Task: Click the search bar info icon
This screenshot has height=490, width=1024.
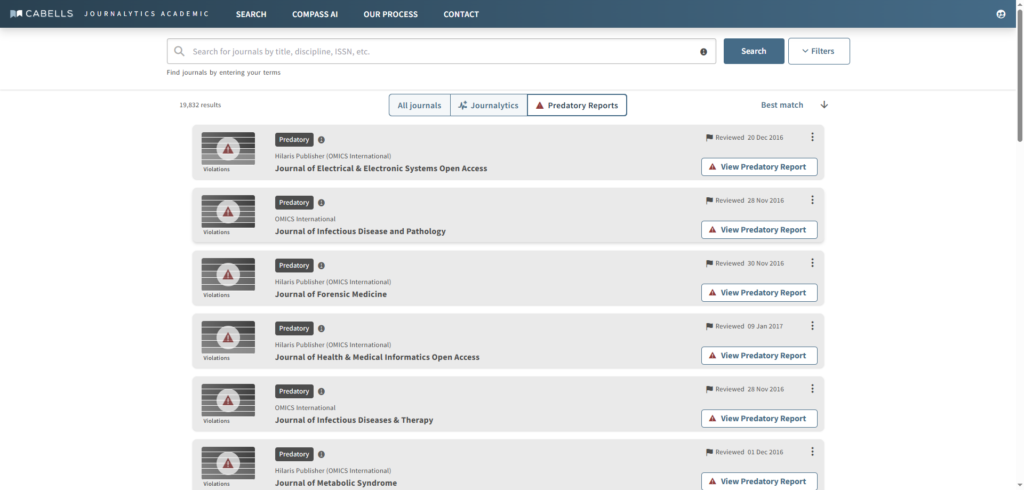Action: 703,51
